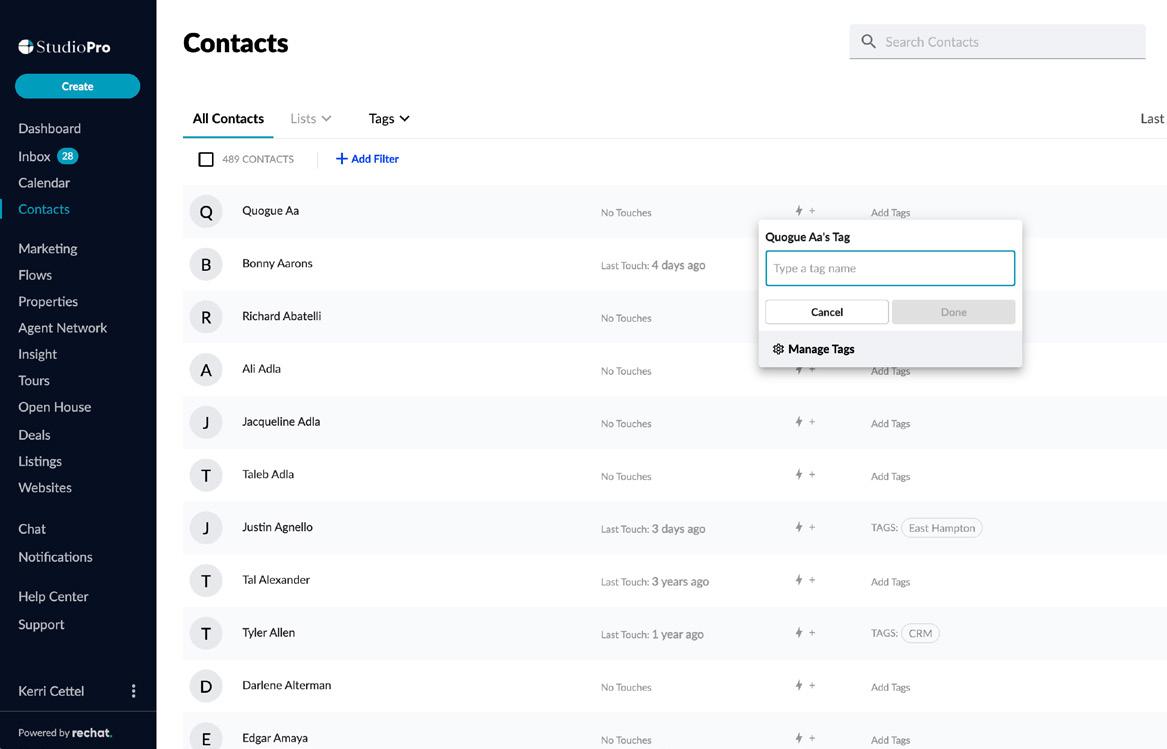Click the gear icon beside Manage Tags
The height and width of the screenshot is (749, 1167).
click(778, 349)
